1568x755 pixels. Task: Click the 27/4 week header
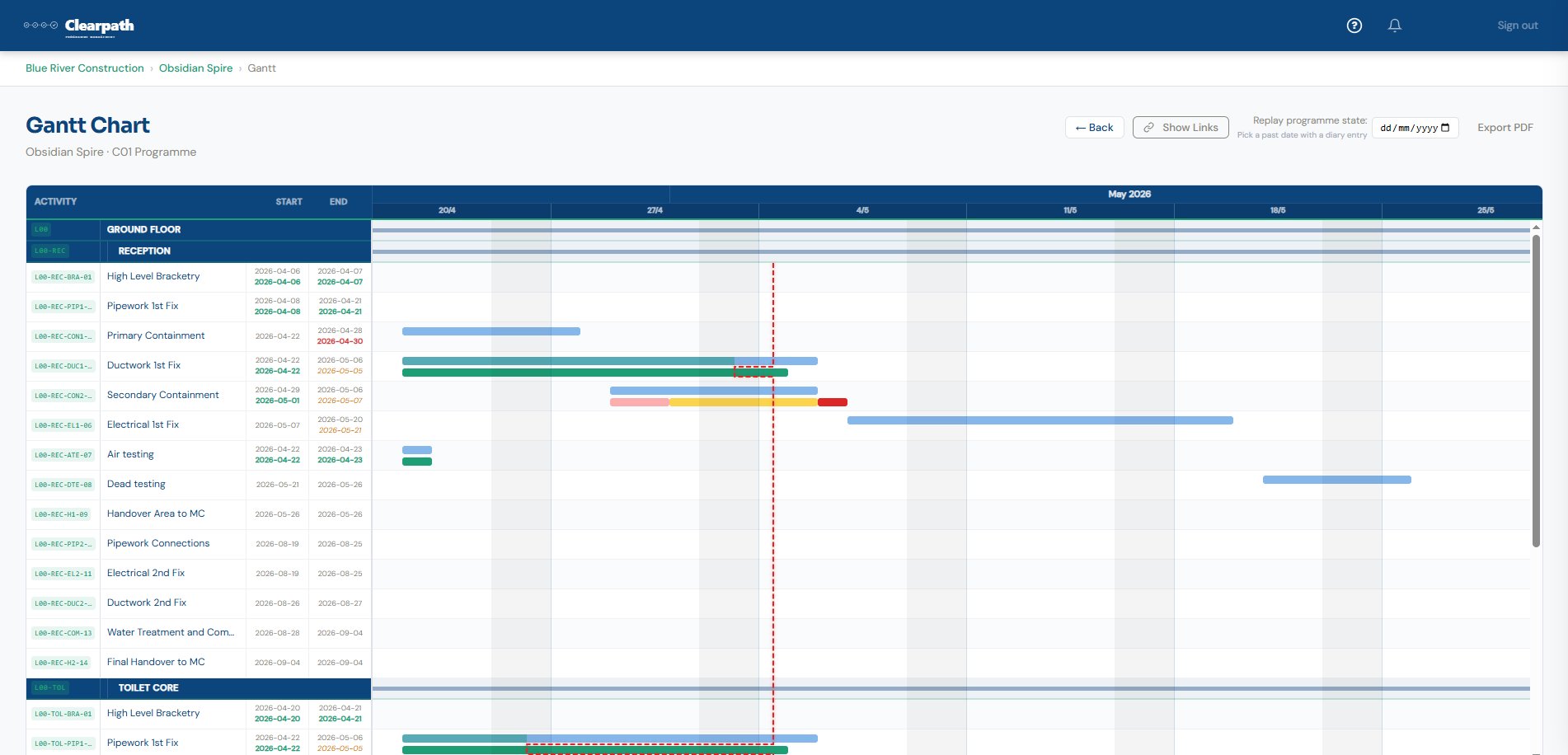point(655,210)
